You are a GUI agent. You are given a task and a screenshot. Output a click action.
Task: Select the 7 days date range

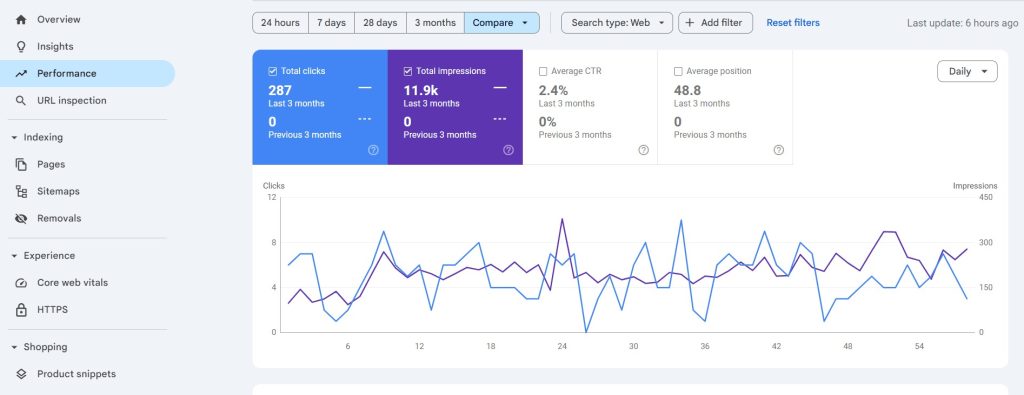pos(331,23)
